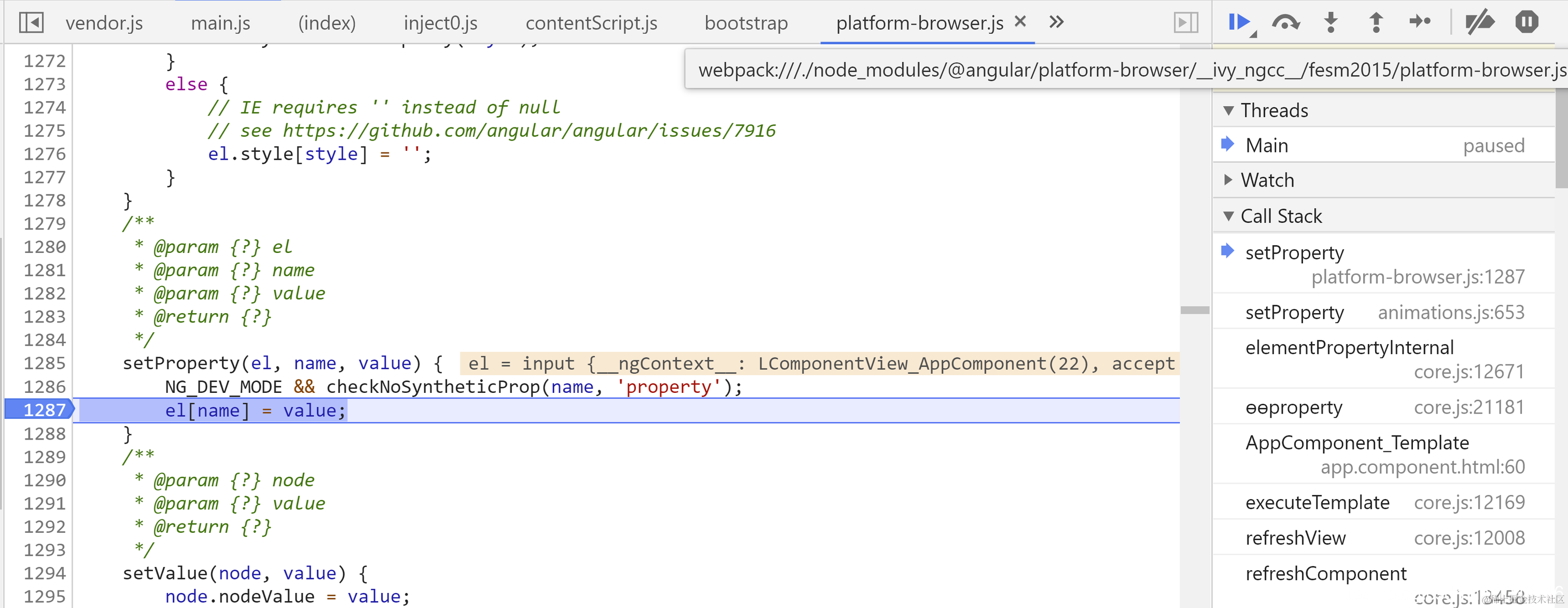This screenshot has height=608, width=1568.
Task: Step into next function call
Action: (x=1331, y=22)
